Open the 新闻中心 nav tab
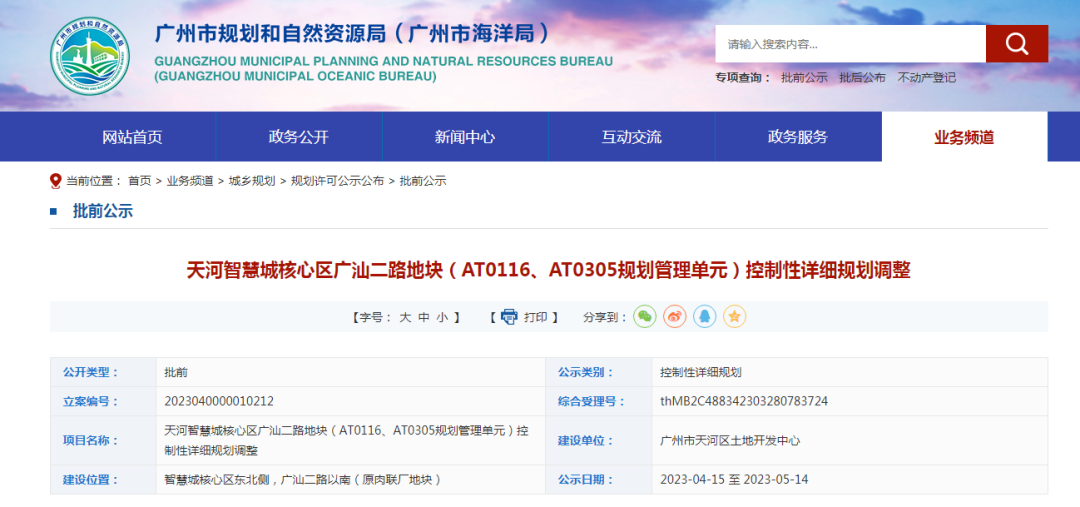Image resolution: width=1080 pixels, height=507 pixels. click(465, 137)
